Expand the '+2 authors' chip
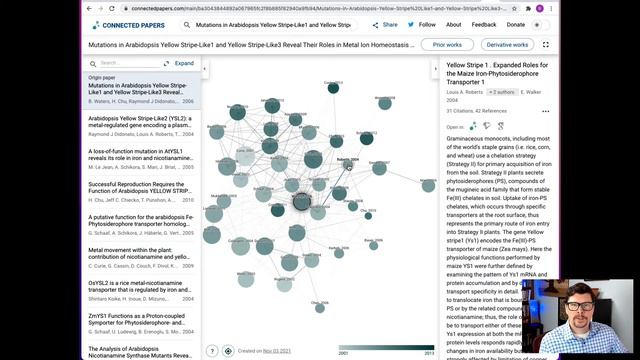The height and width of the screenshot is (360, 640). [x=502, y=92]
